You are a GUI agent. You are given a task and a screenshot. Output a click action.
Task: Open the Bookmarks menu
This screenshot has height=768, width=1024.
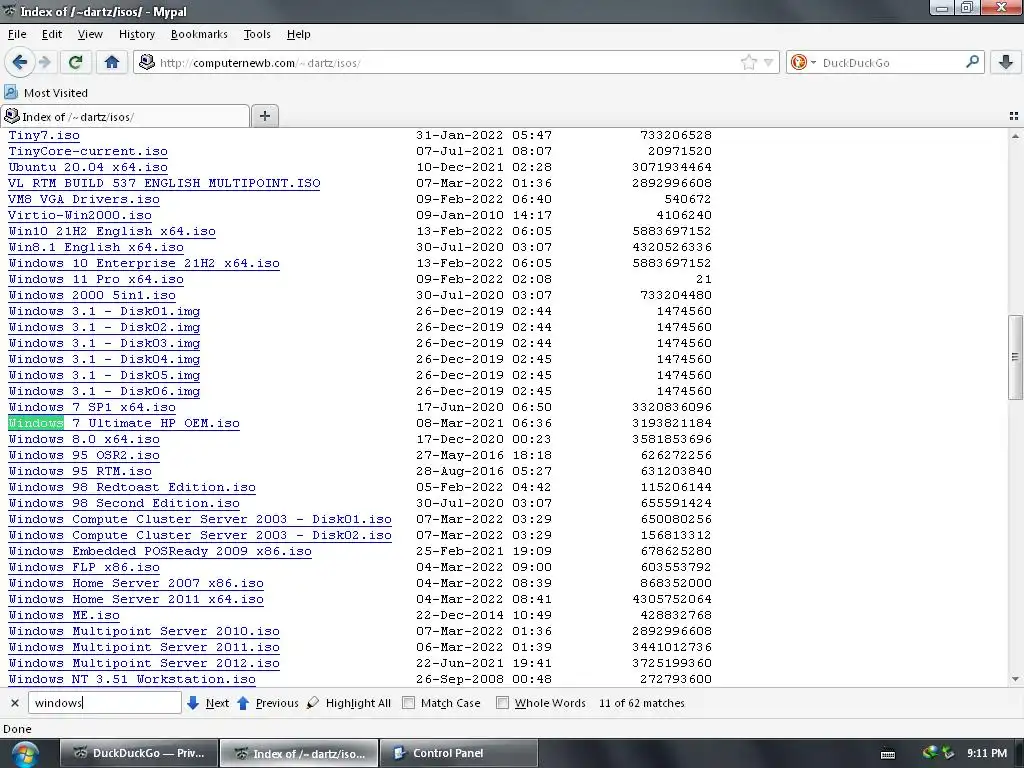(199, 34)
